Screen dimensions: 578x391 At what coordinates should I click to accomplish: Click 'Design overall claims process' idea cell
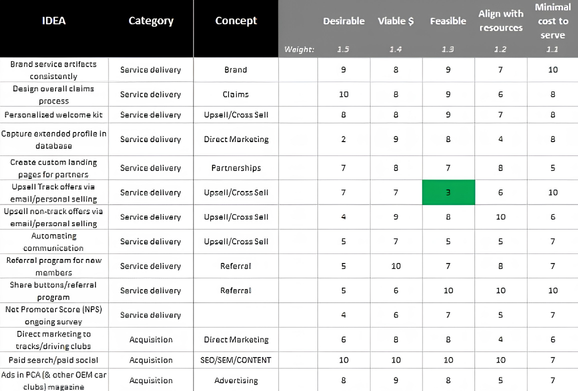coord(54,94)
